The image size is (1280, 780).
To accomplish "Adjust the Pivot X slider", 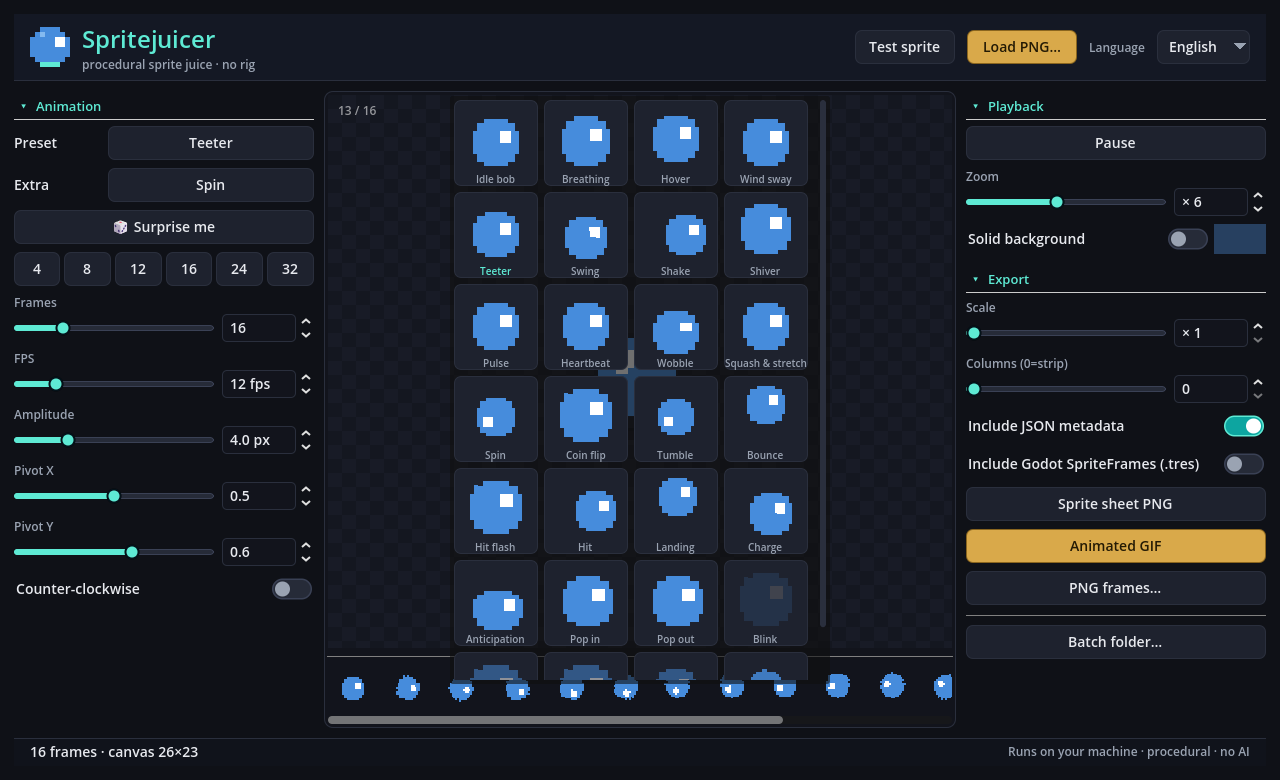I will pos(114,496).
